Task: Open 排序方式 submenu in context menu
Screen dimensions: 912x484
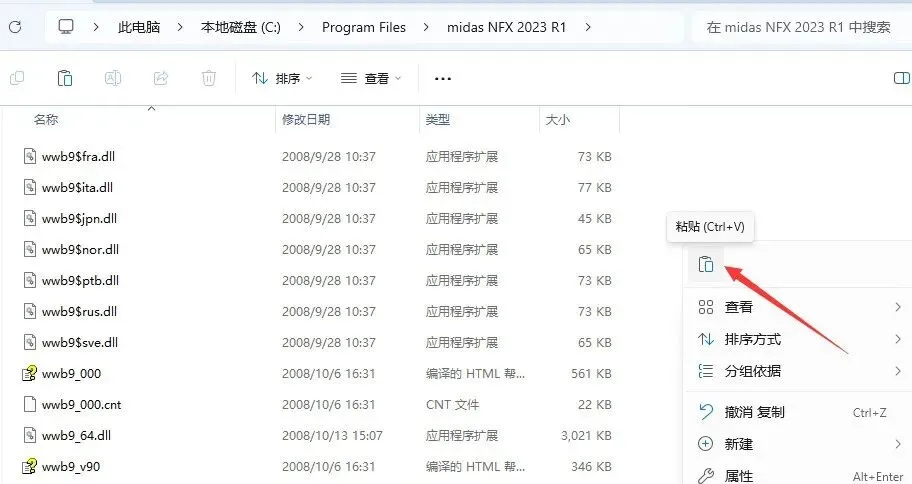Action: [x=799, y=339]
